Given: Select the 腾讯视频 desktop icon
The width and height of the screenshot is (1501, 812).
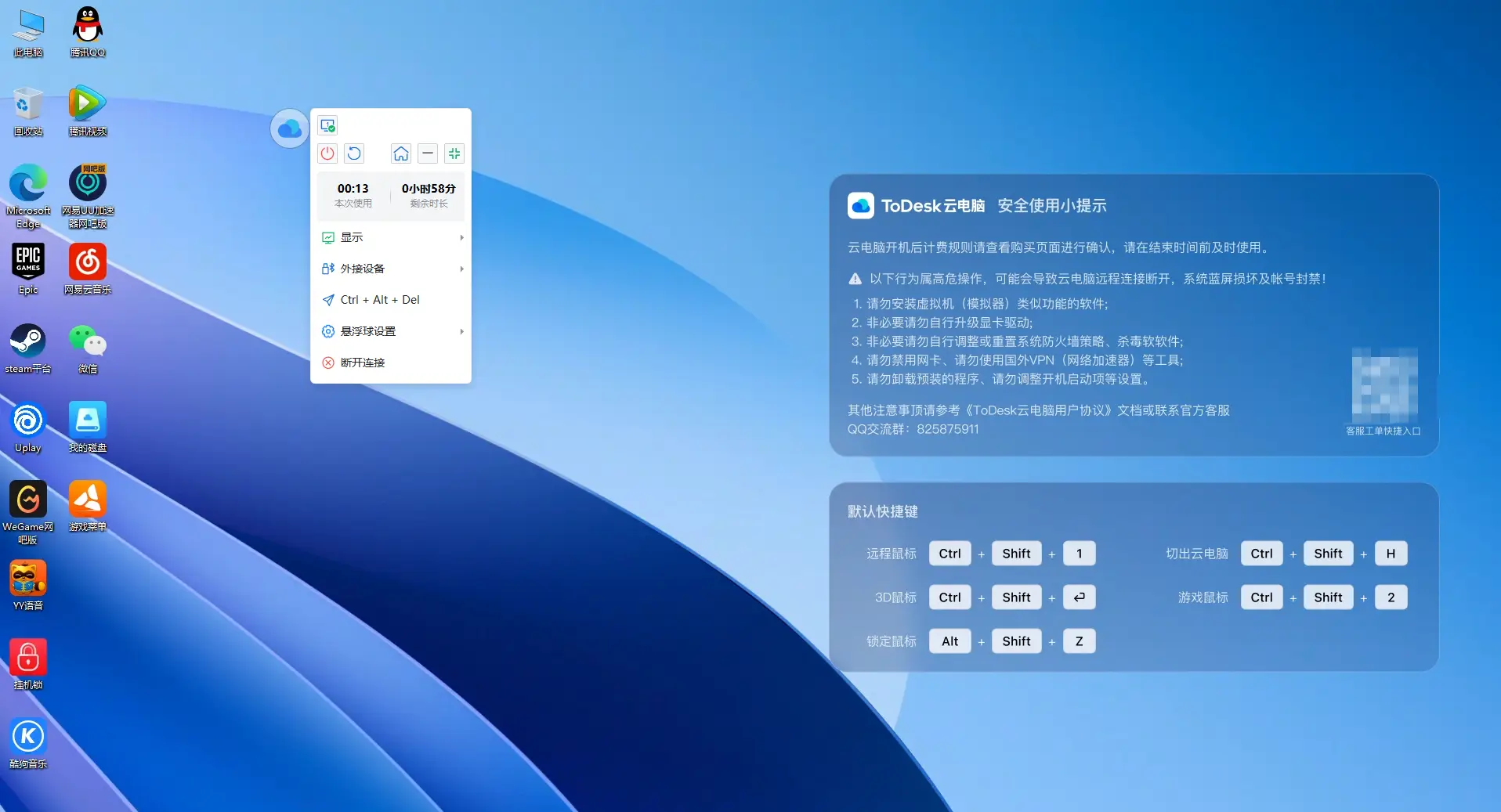Looking at the screenshot, I should point(88,112).
